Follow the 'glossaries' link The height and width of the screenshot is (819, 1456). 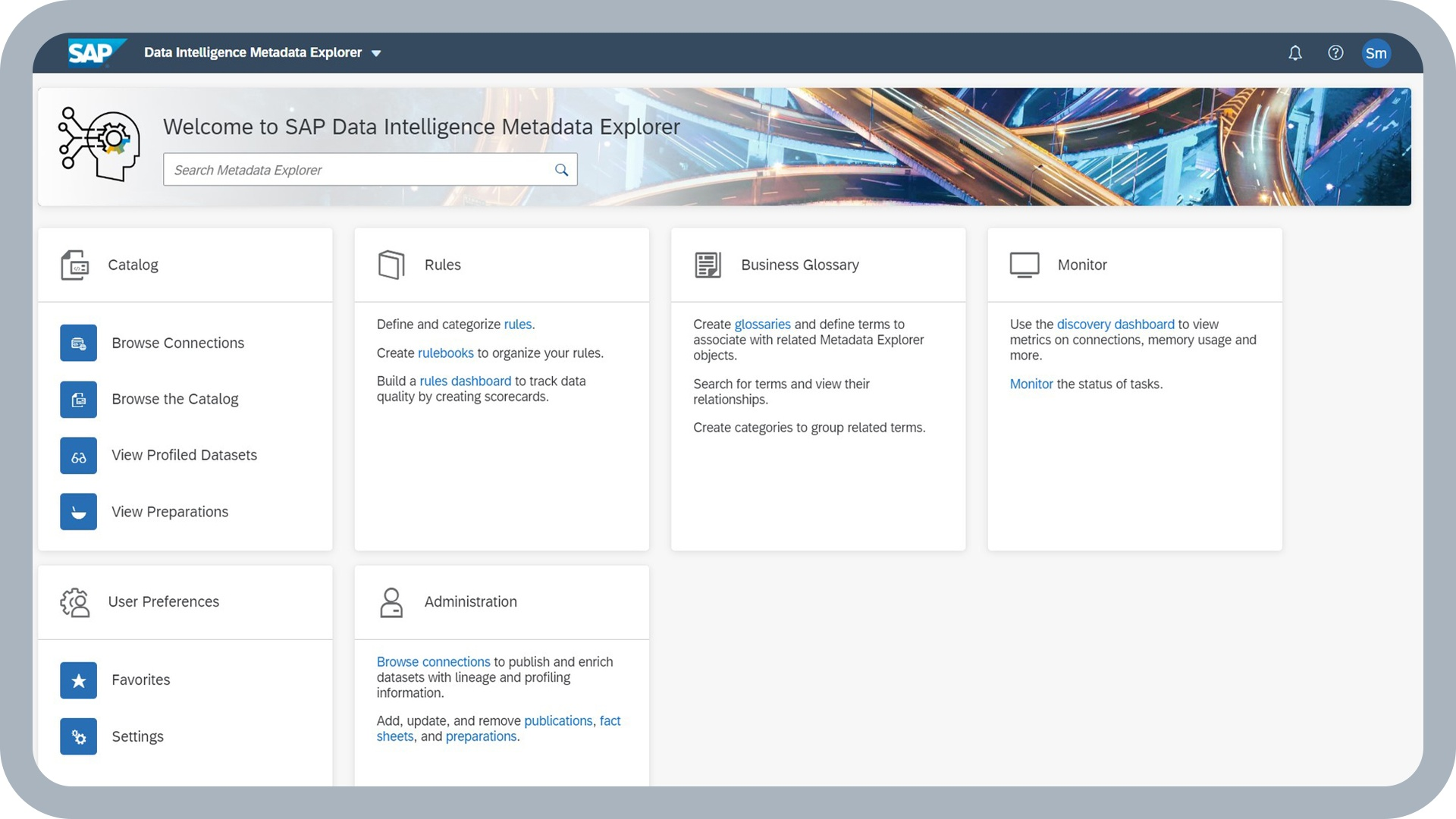(763, 325)
